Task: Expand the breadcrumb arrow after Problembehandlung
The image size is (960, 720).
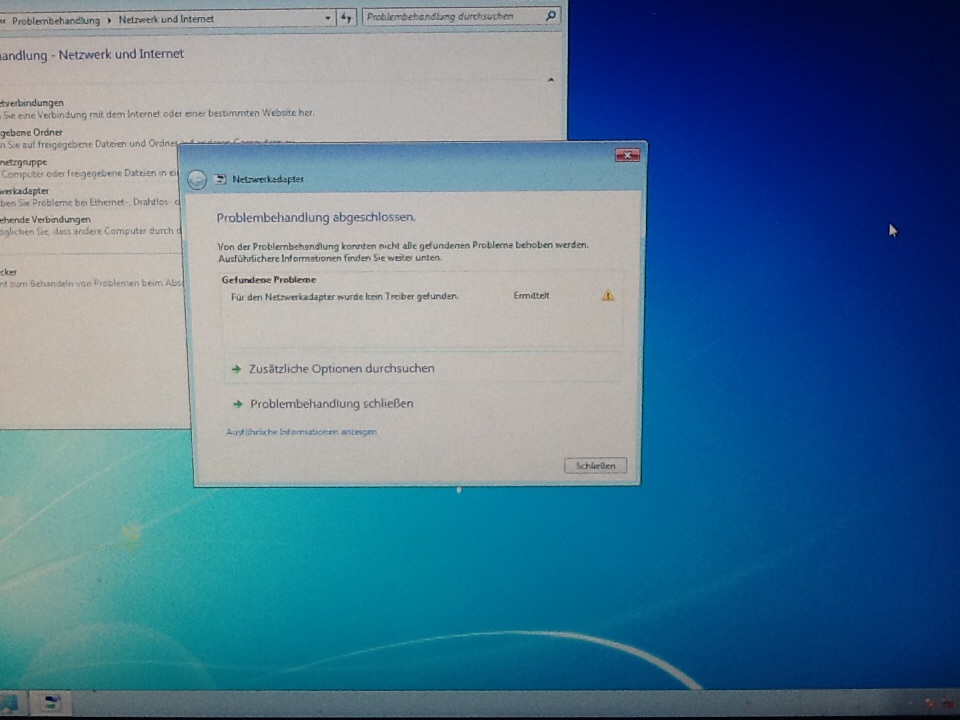Action: 109,20
